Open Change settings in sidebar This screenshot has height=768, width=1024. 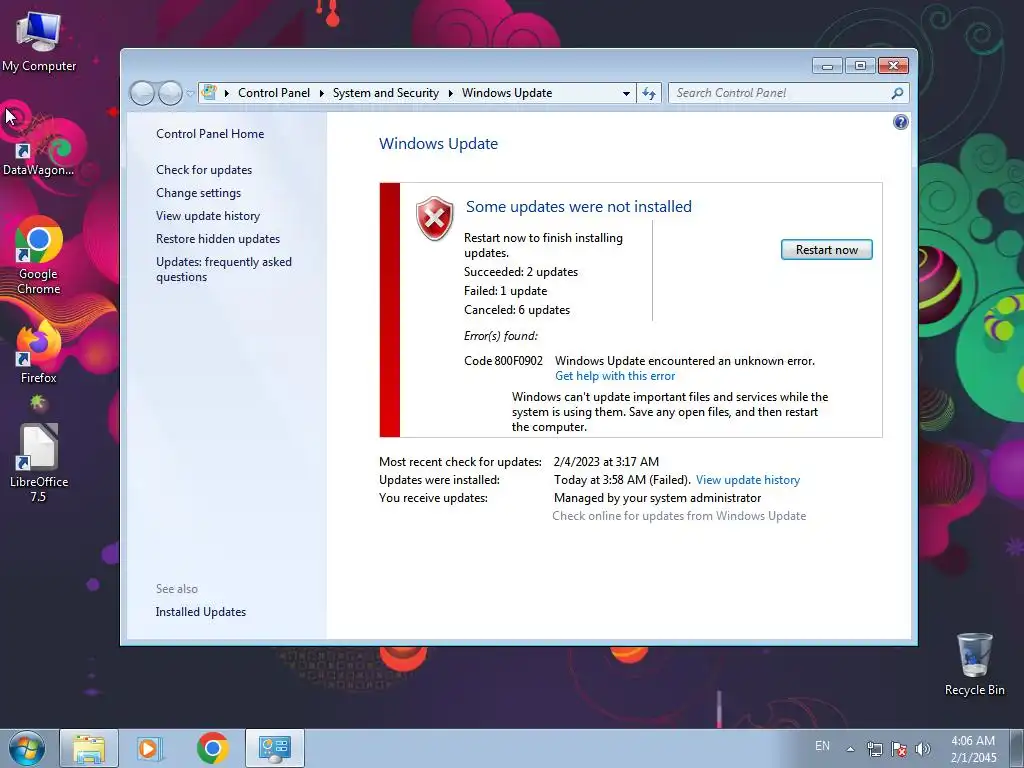tap(199, 193)
